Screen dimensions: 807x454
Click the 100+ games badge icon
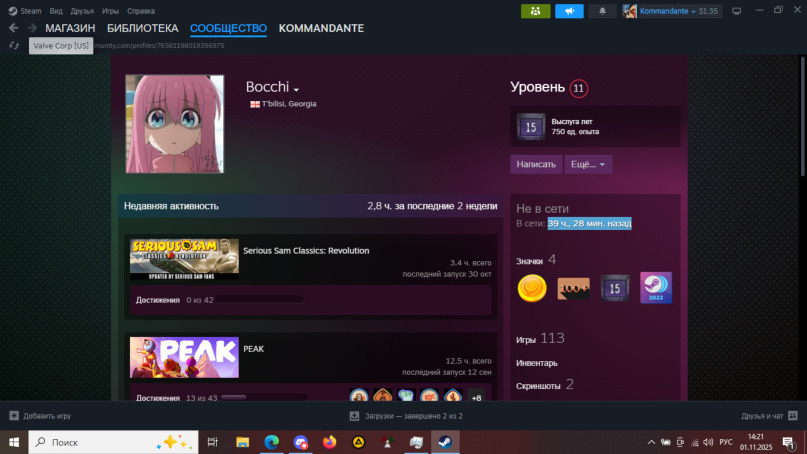(x=573, y=288)
